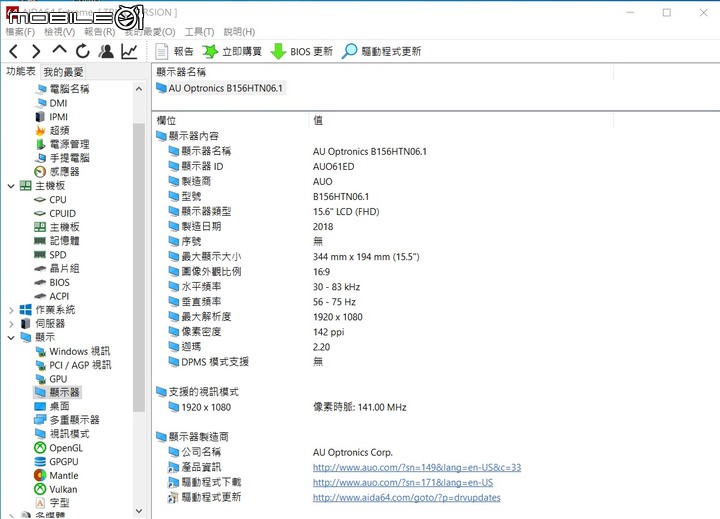Open the 工具(T) menu

[x=199, y=32]
